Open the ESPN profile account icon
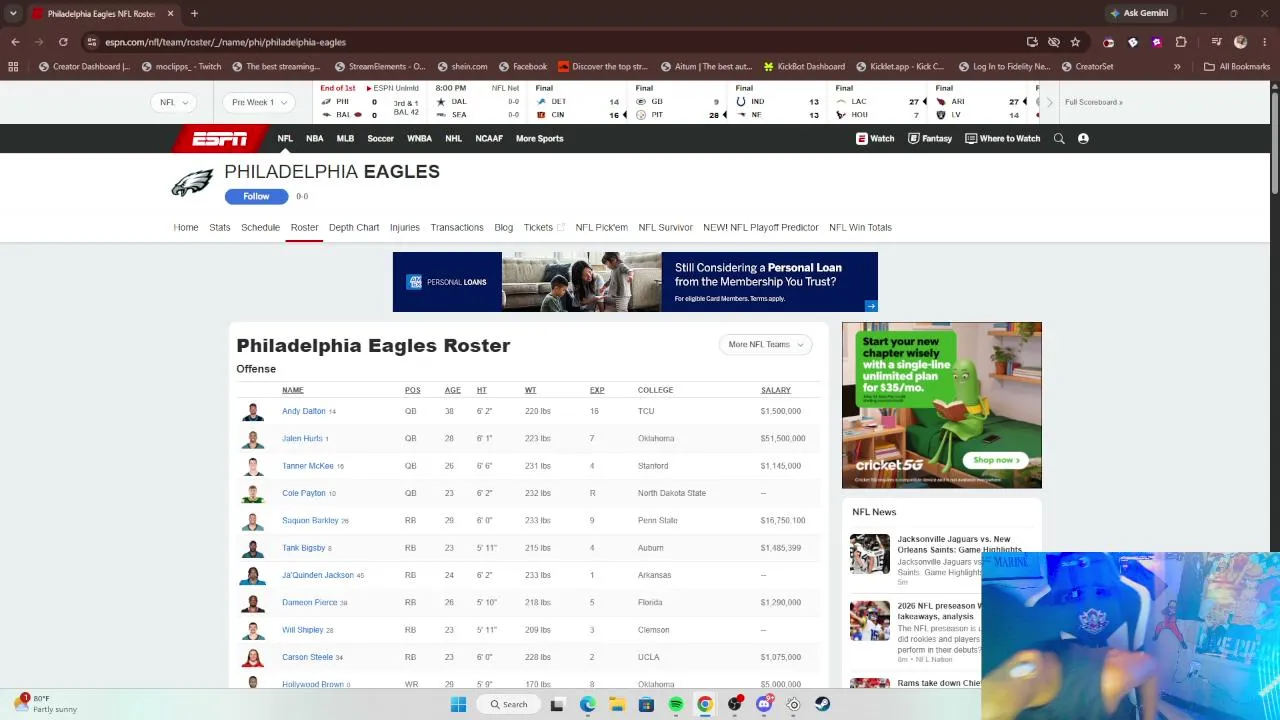Screen dimensions: 1280x720 click(1083, 139)
